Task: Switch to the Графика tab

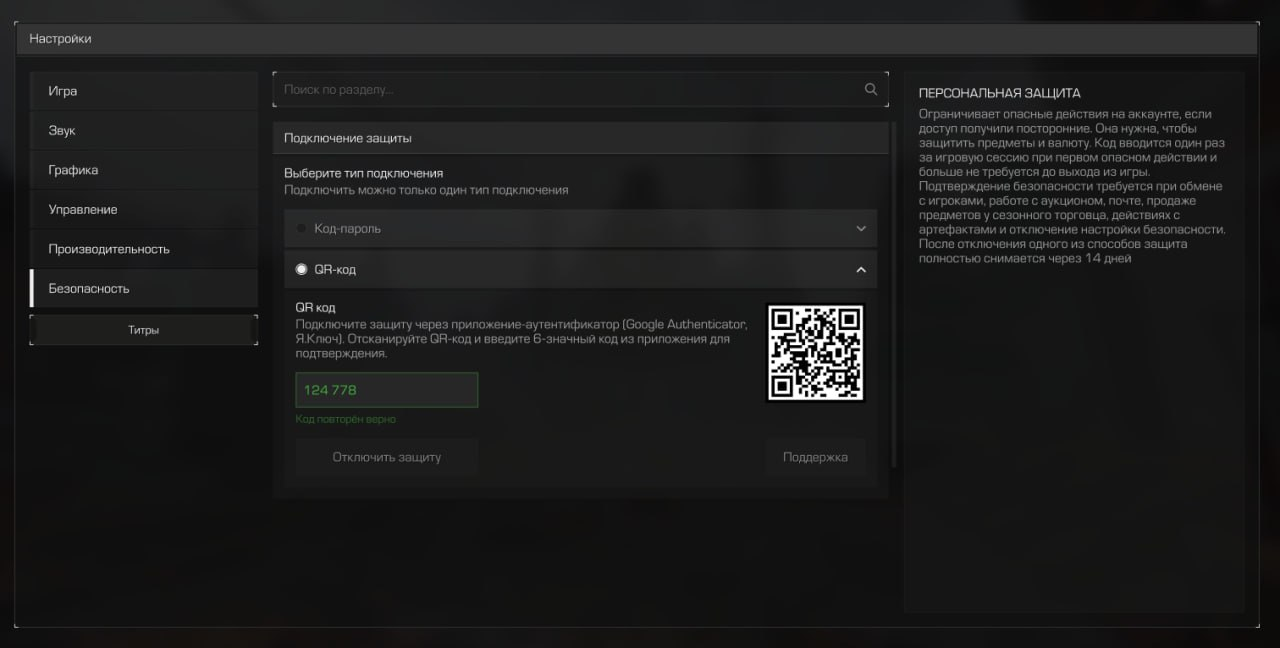Action: coord(144,170)
